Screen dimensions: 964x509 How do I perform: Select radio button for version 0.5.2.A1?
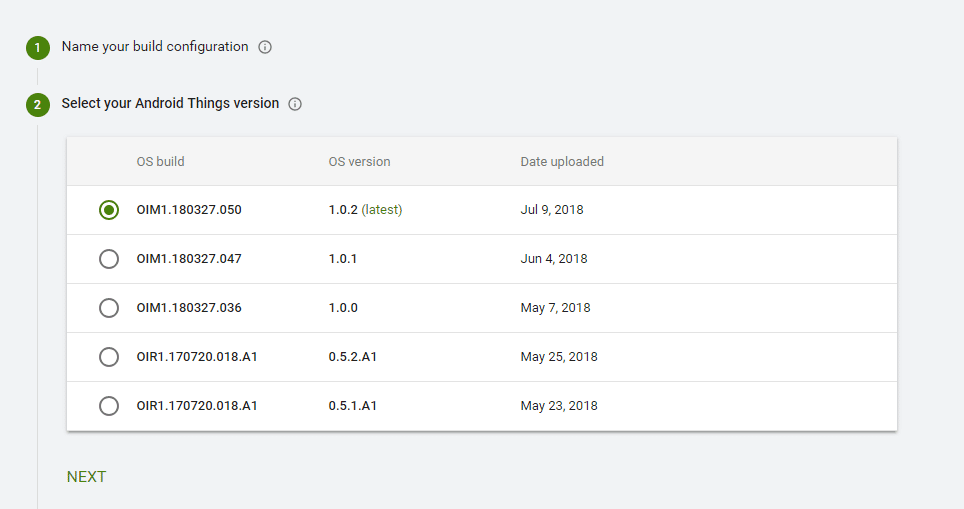109,357
